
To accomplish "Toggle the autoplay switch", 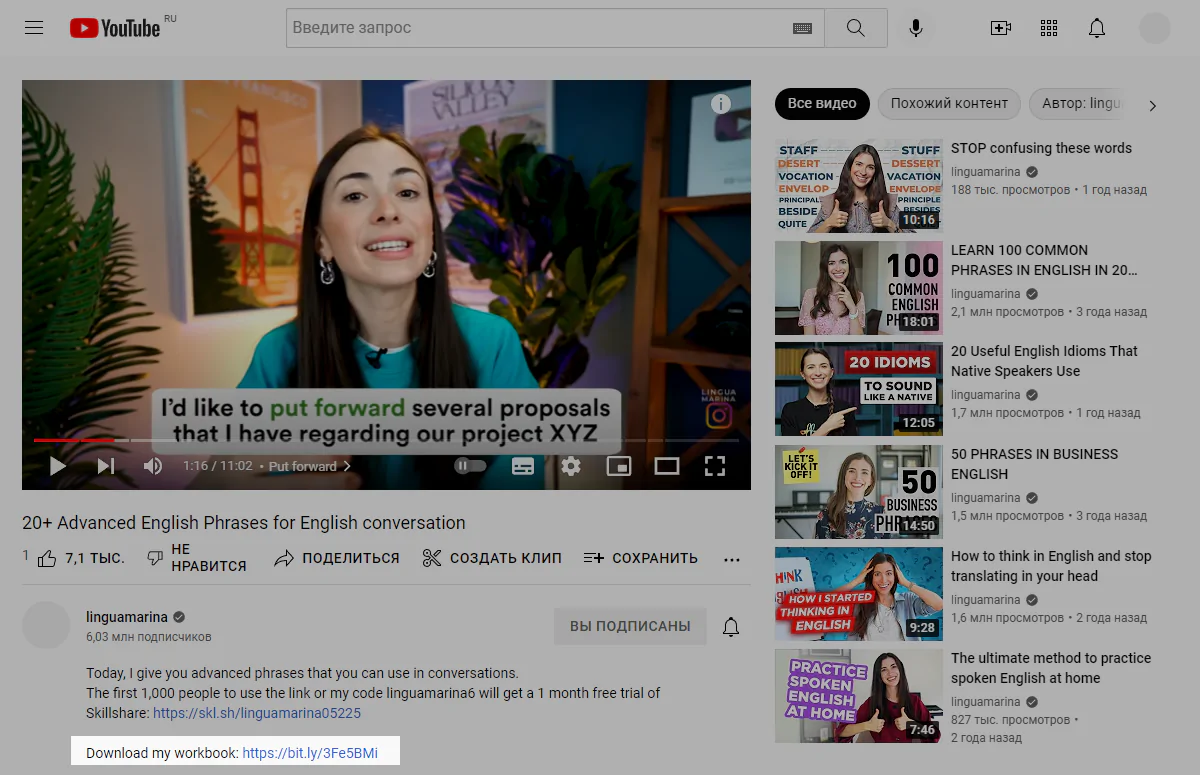I will click(x=470, y=466).
